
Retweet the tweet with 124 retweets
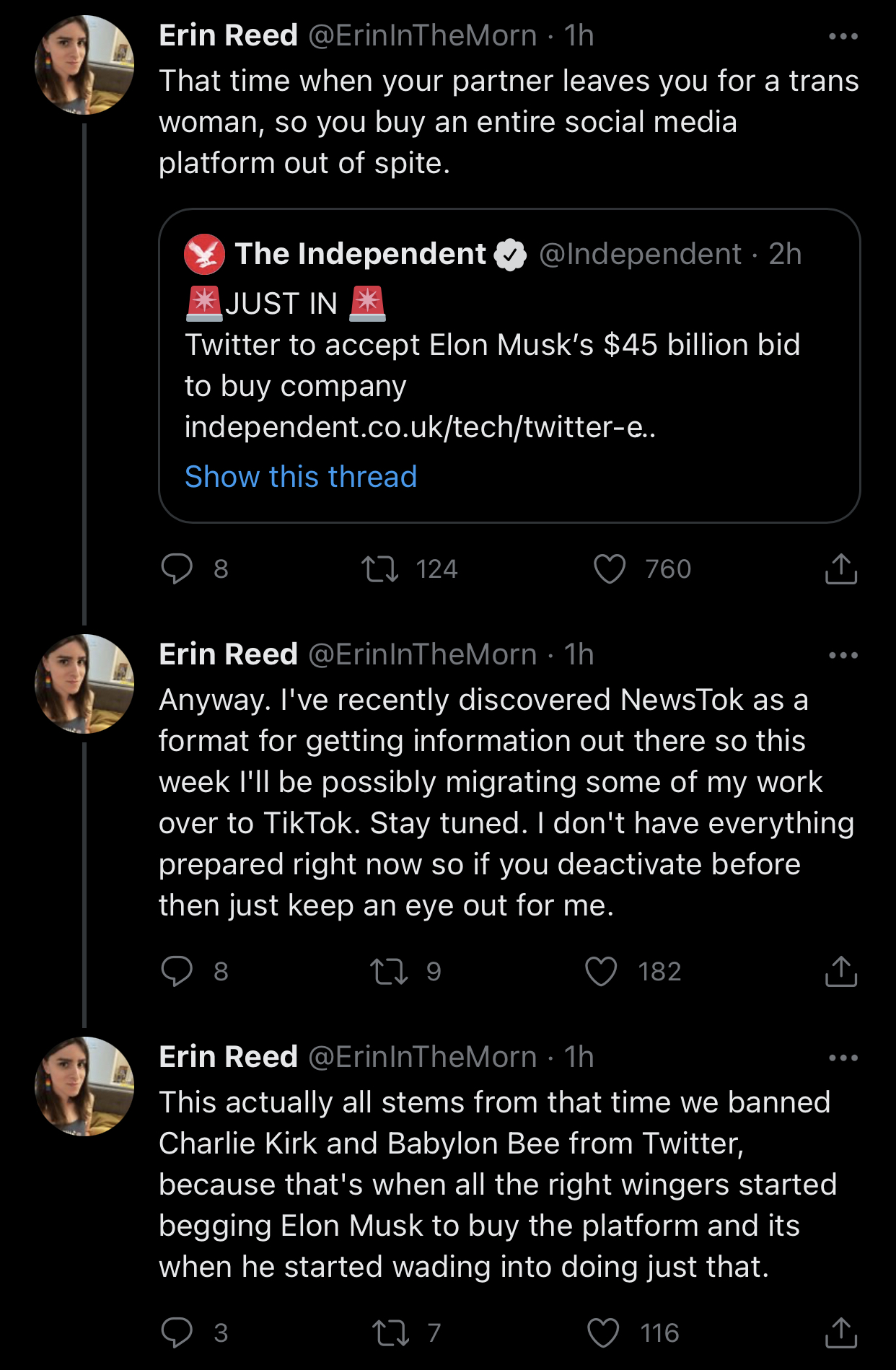(379, 568)
